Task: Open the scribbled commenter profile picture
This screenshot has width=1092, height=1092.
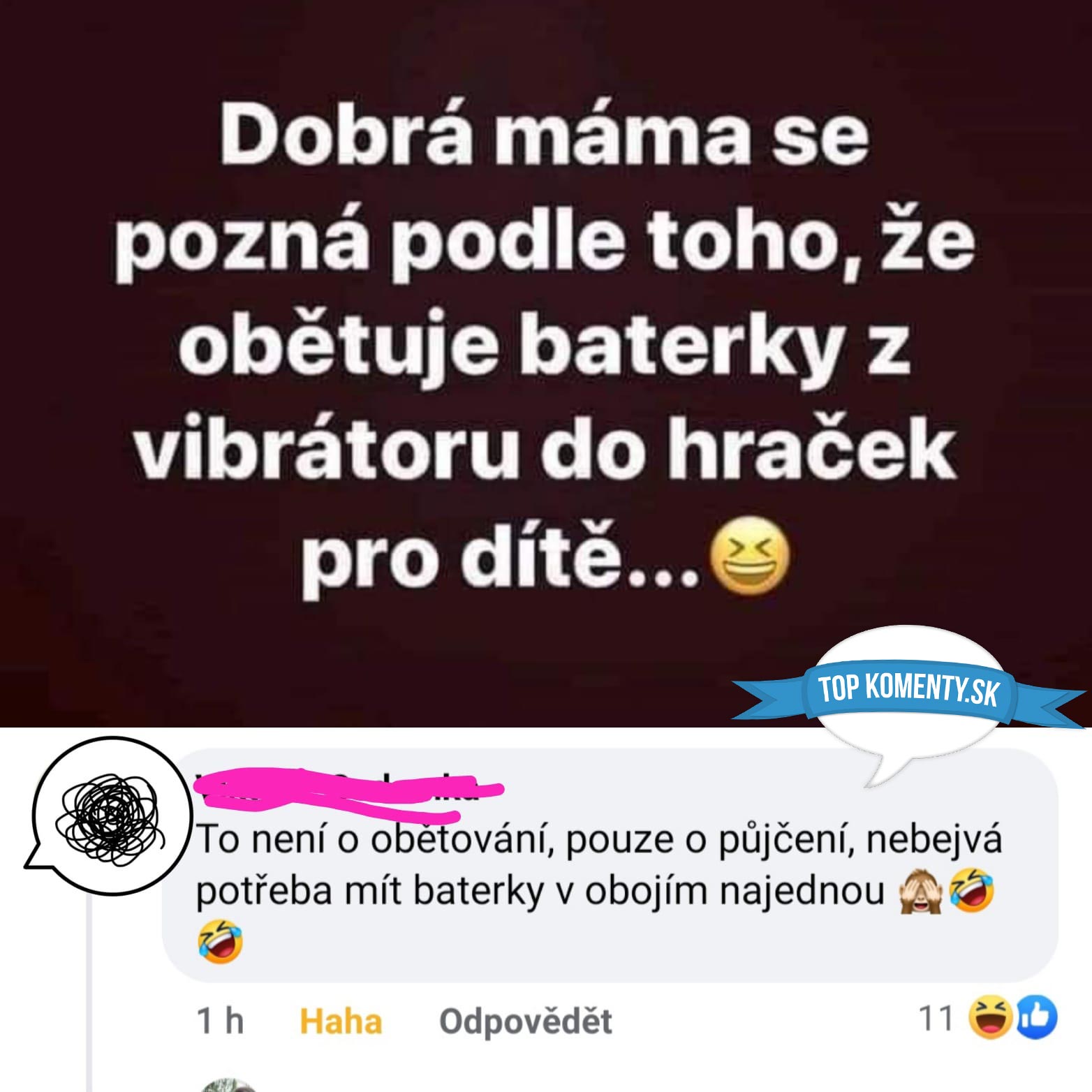Action: click(x=110, y=813)
